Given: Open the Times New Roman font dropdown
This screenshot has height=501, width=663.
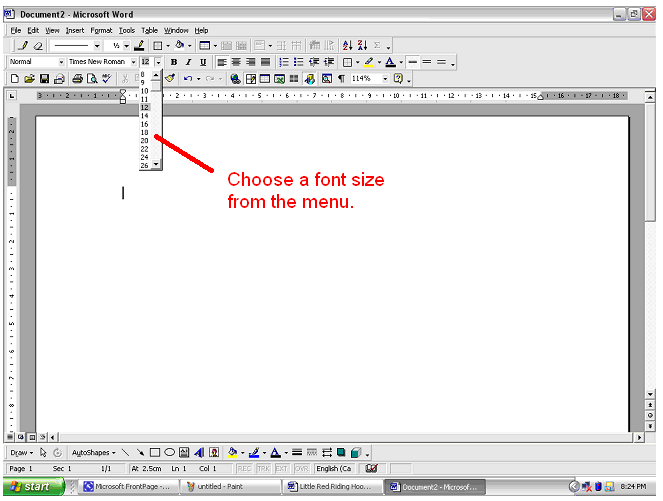Looking at the screenshot, I should [x=133, y=62].
